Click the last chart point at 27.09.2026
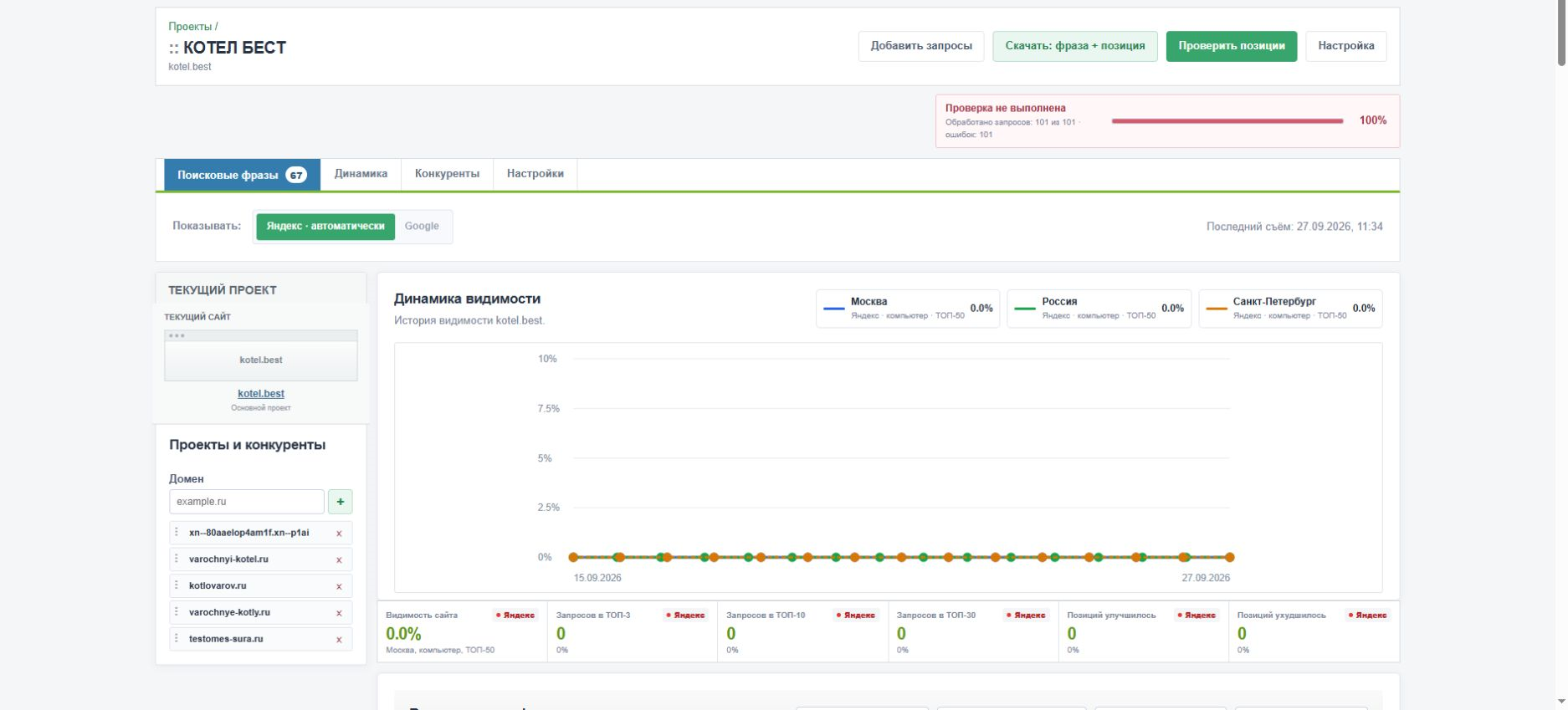The width and height of the screenshot is (1568, 710). [1230, 557]
